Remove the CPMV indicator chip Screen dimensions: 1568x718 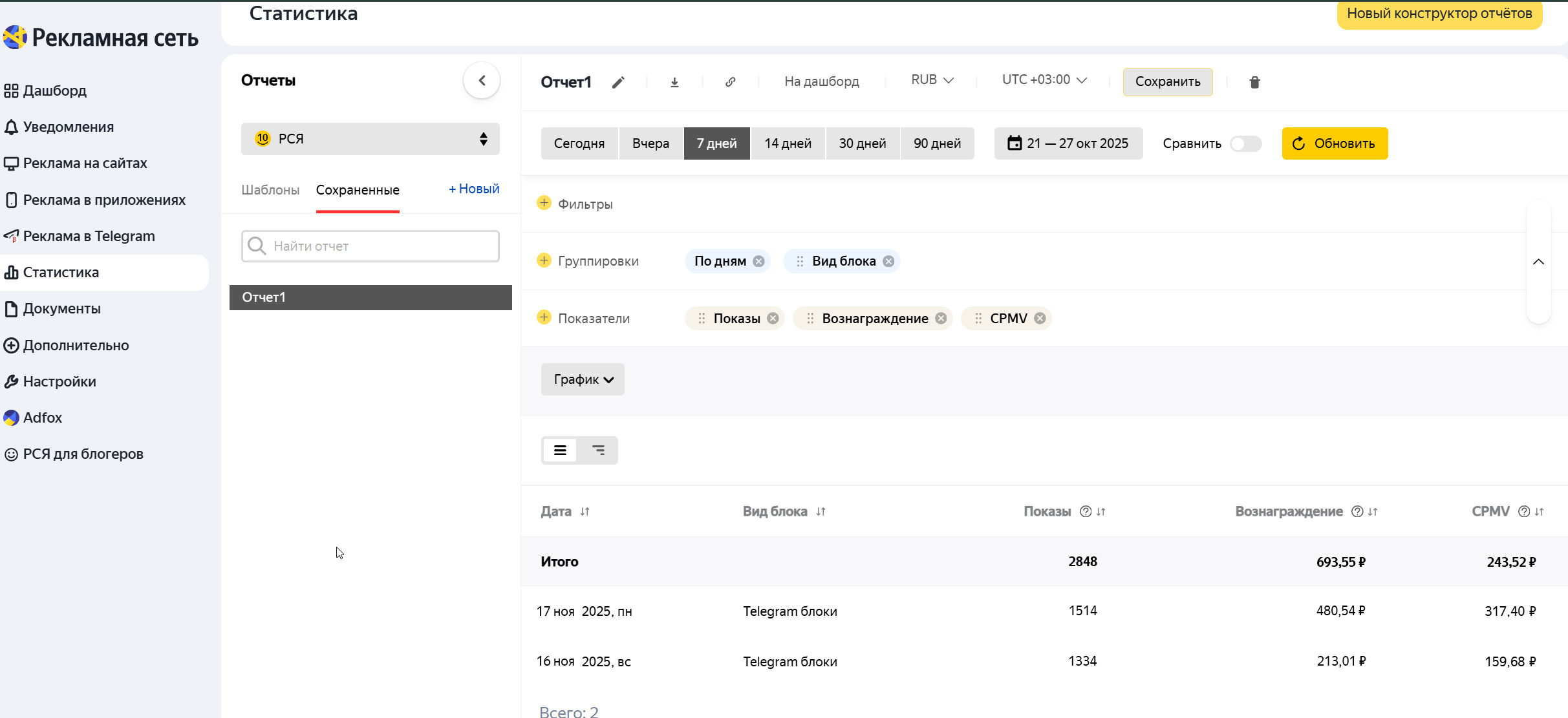coord(1040,318)
